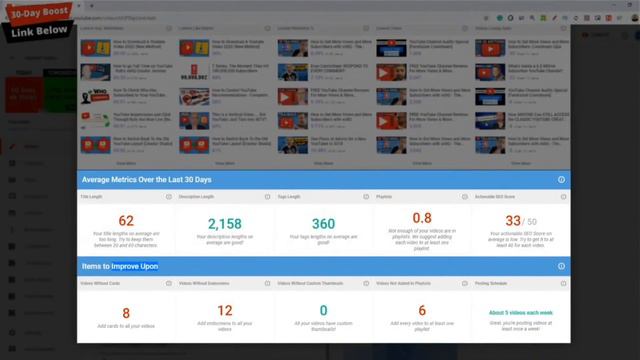Open 'How ANYONE Can STILL ACCESS' video title
This screenshot has height=360, width=640.
pyautogui.click(x=539, y=117)
